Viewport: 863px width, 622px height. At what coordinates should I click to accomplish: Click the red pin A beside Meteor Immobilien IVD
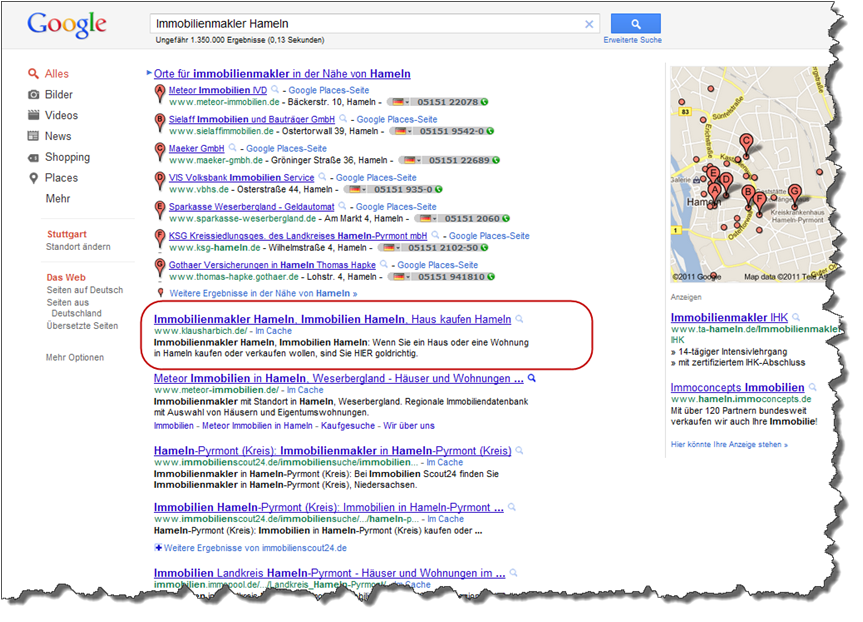coord(160,94)
